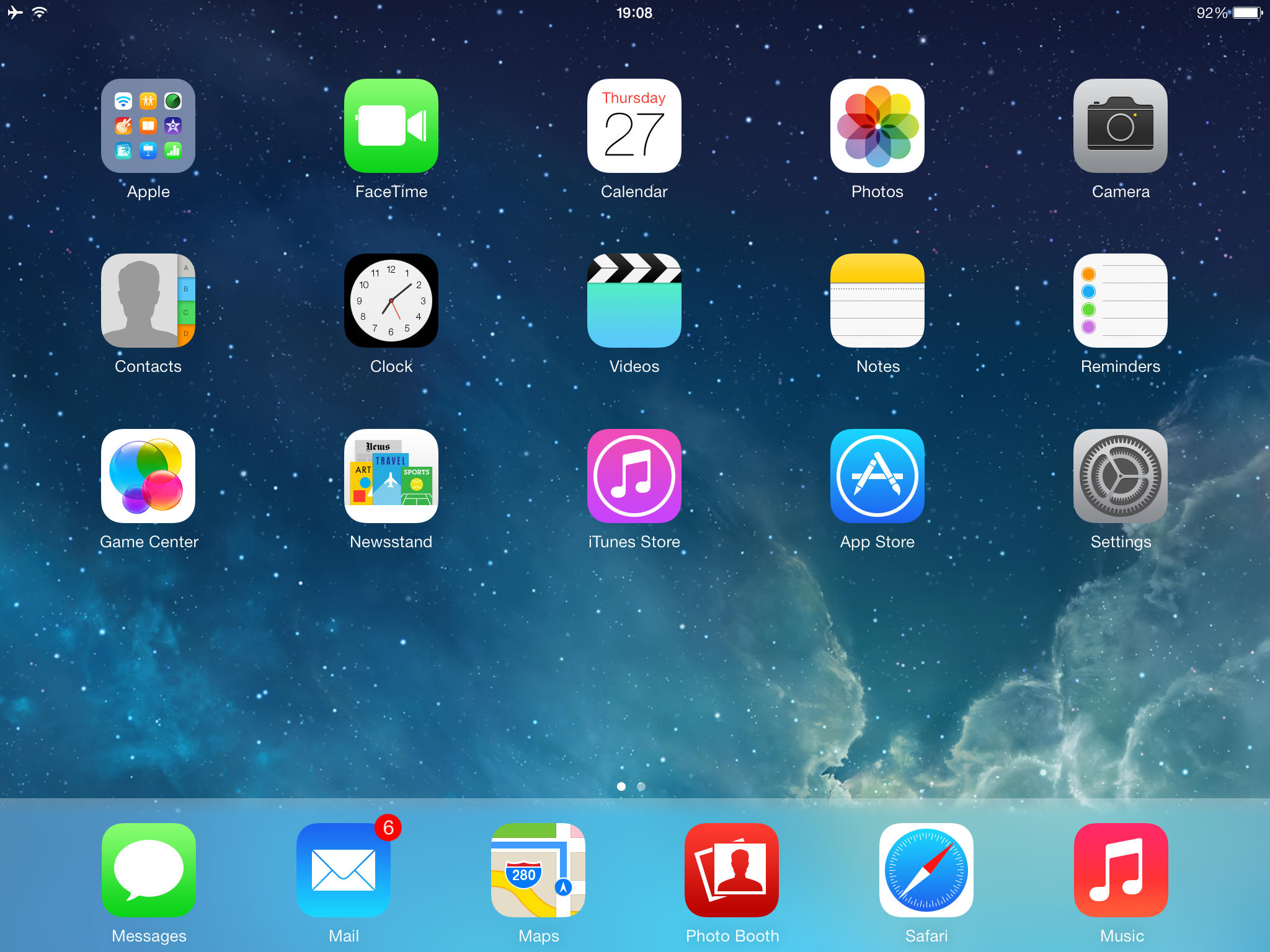Open the Calendar showing Thursday 27

point(634,126)
